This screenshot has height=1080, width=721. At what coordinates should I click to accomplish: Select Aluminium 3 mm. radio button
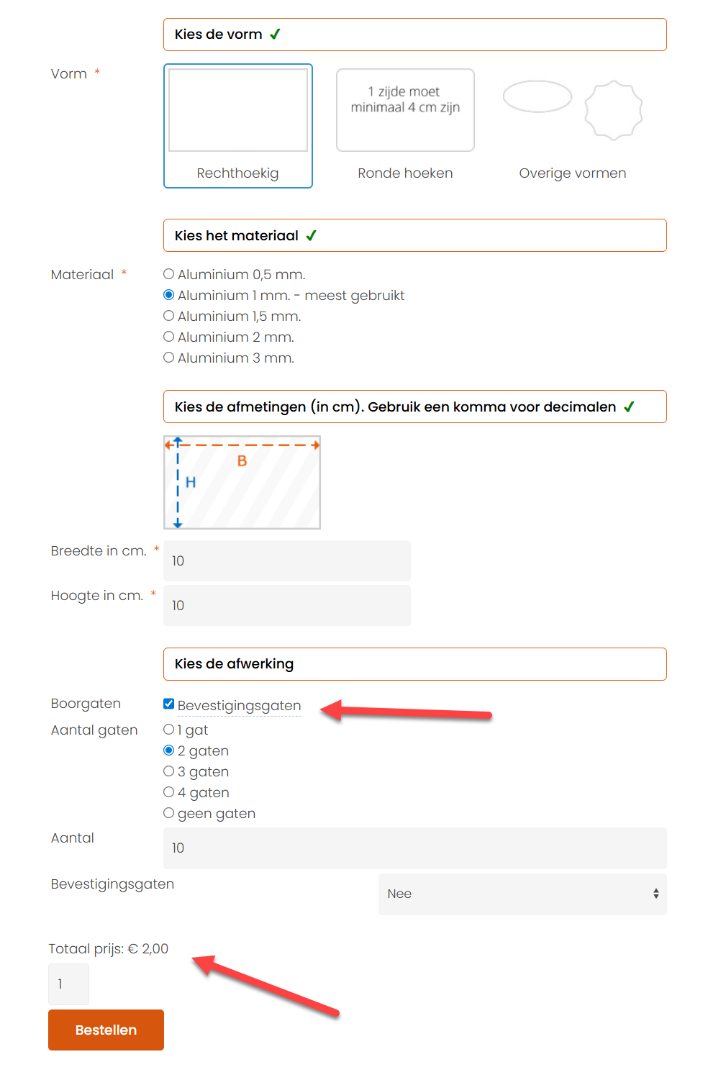169,358
